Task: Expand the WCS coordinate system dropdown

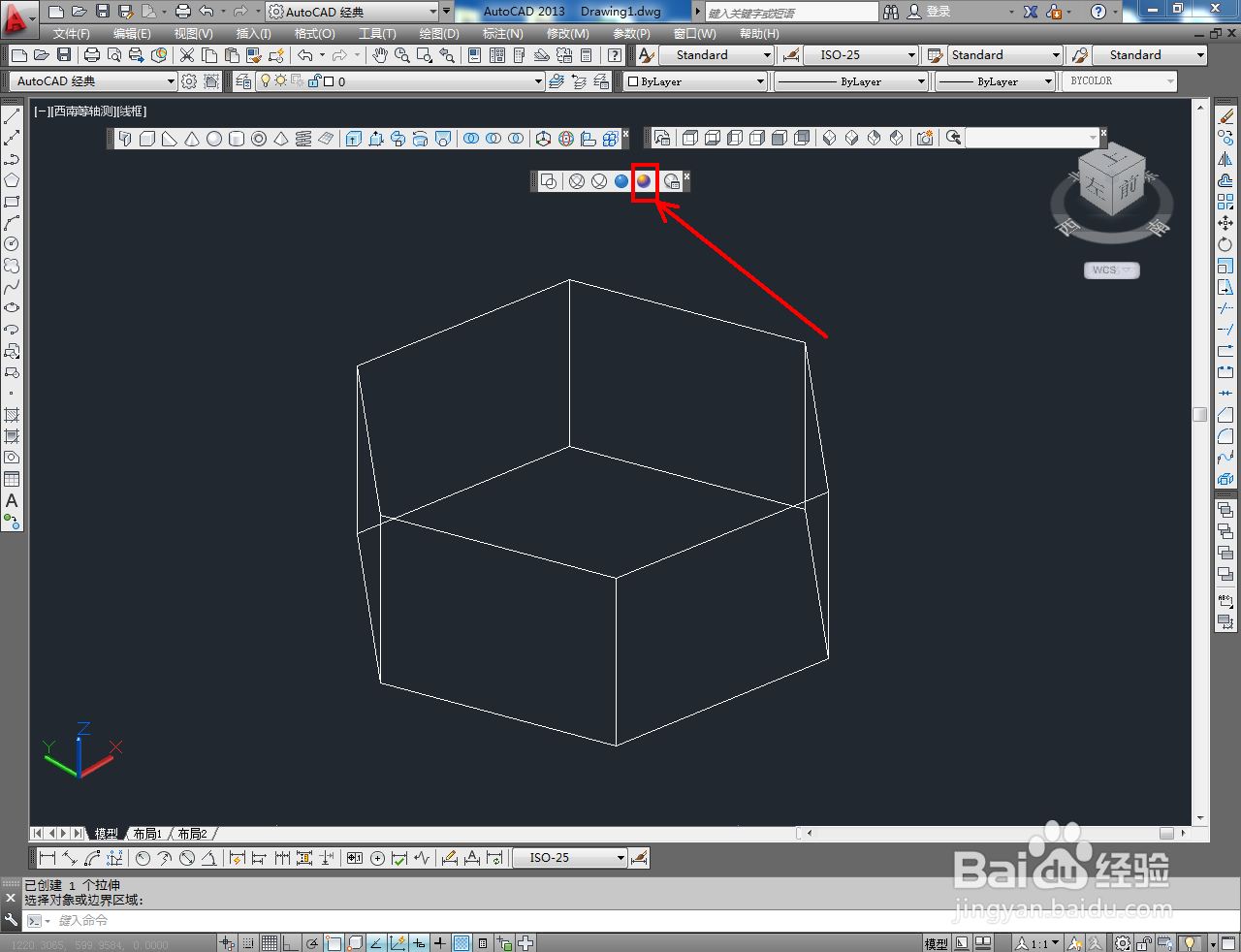Action: [1112, 270]
